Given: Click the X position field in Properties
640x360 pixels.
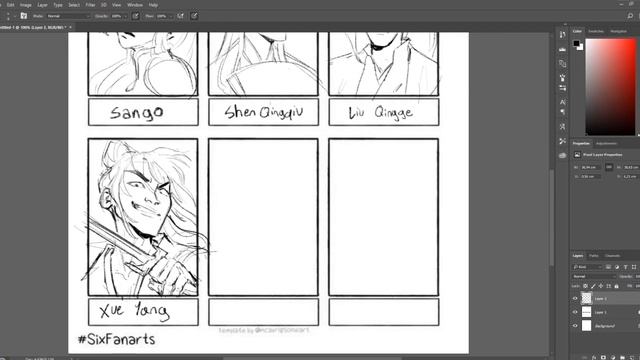Looking at the screenshot, I should coord(591,177).
